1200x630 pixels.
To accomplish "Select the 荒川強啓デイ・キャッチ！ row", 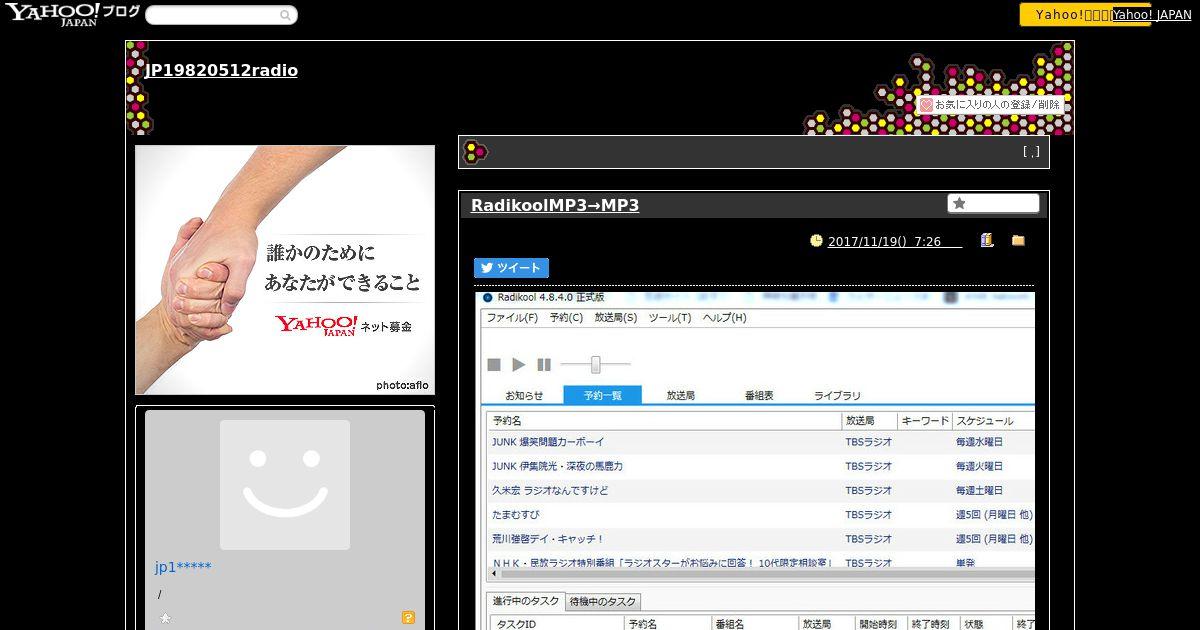I will pyautogui.click(x=761, y=539).
